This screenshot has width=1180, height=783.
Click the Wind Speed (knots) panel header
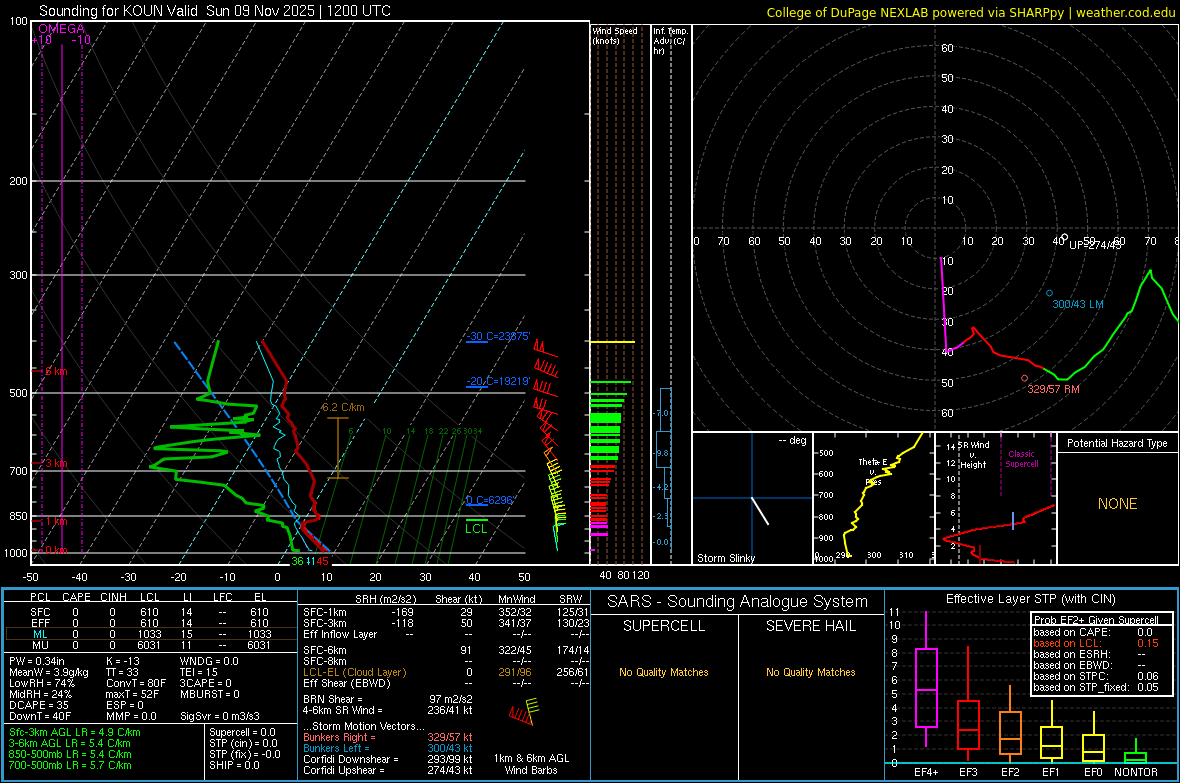(x=615, y=36)
